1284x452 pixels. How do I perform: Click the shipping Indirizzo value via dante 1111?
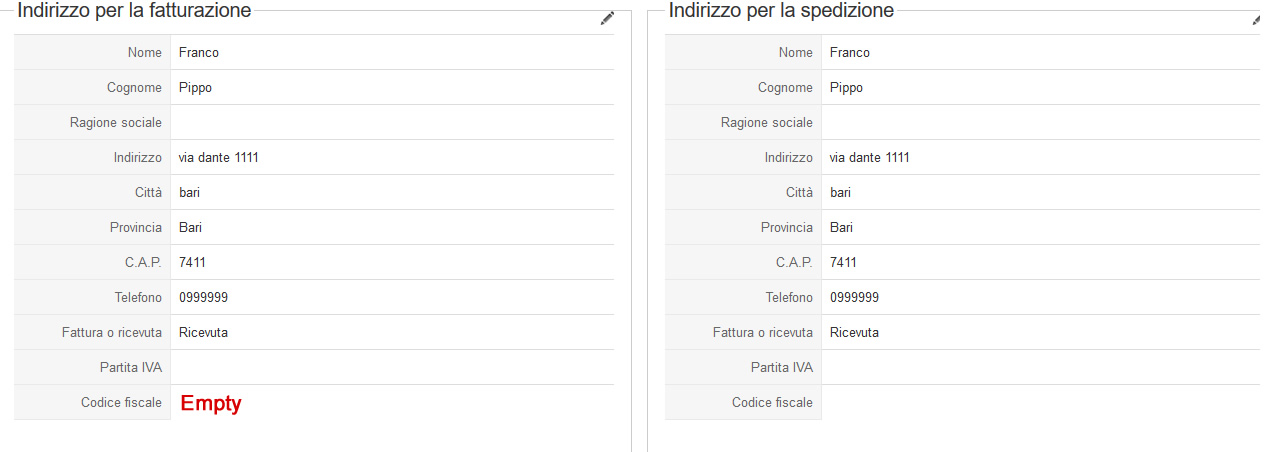point(870,158)
